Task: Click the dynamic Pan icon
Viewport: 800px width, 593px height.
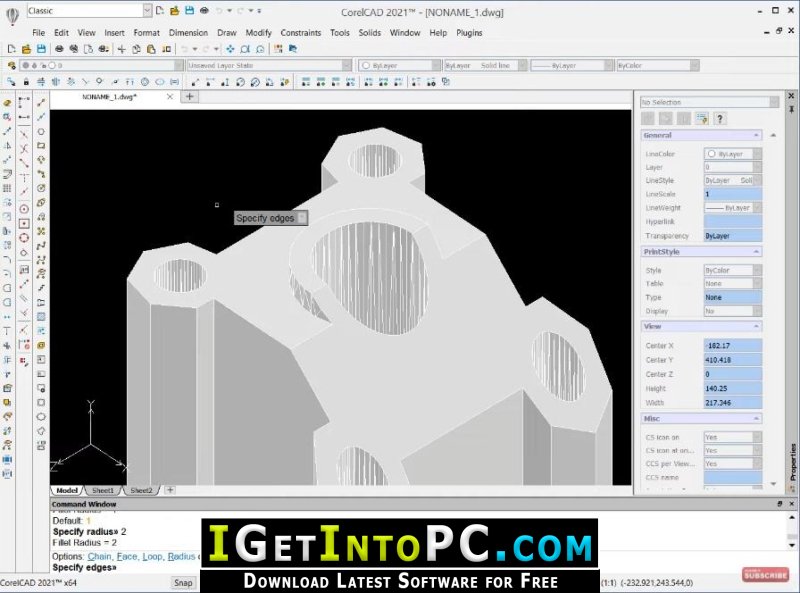Action: pyautogui.click(x=230, y=49)
